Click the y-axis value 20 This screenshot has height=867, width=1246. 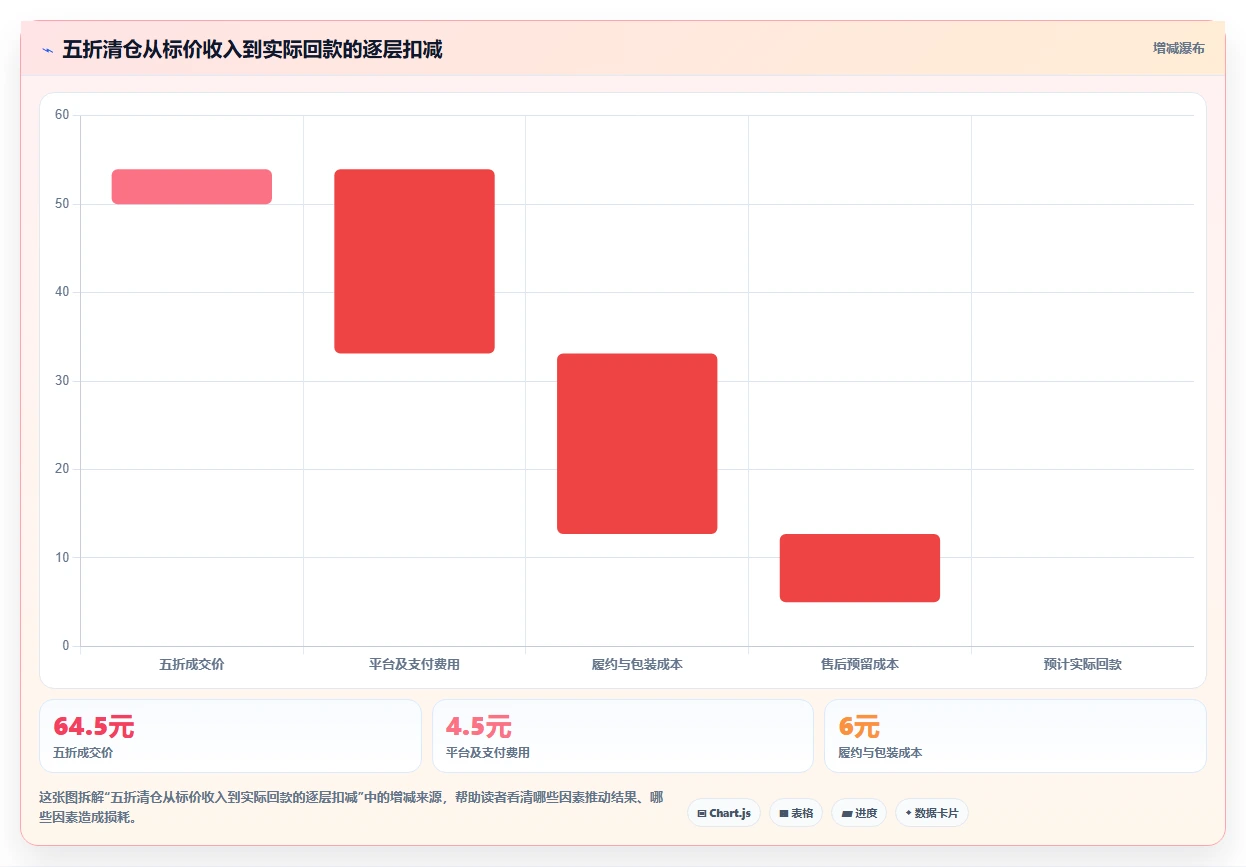point(62,469)
